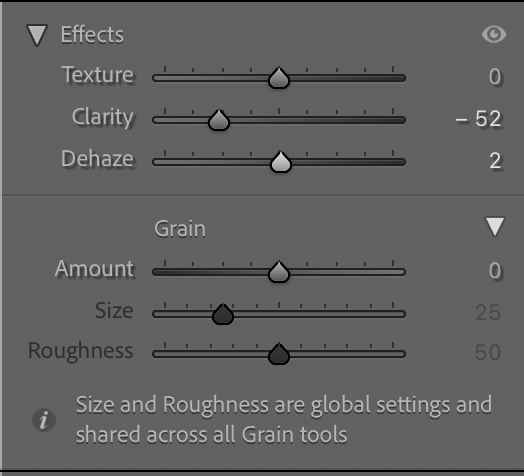Click the Size value 25
The height and width of the screenshot is (476, 524).
point(488,313)
